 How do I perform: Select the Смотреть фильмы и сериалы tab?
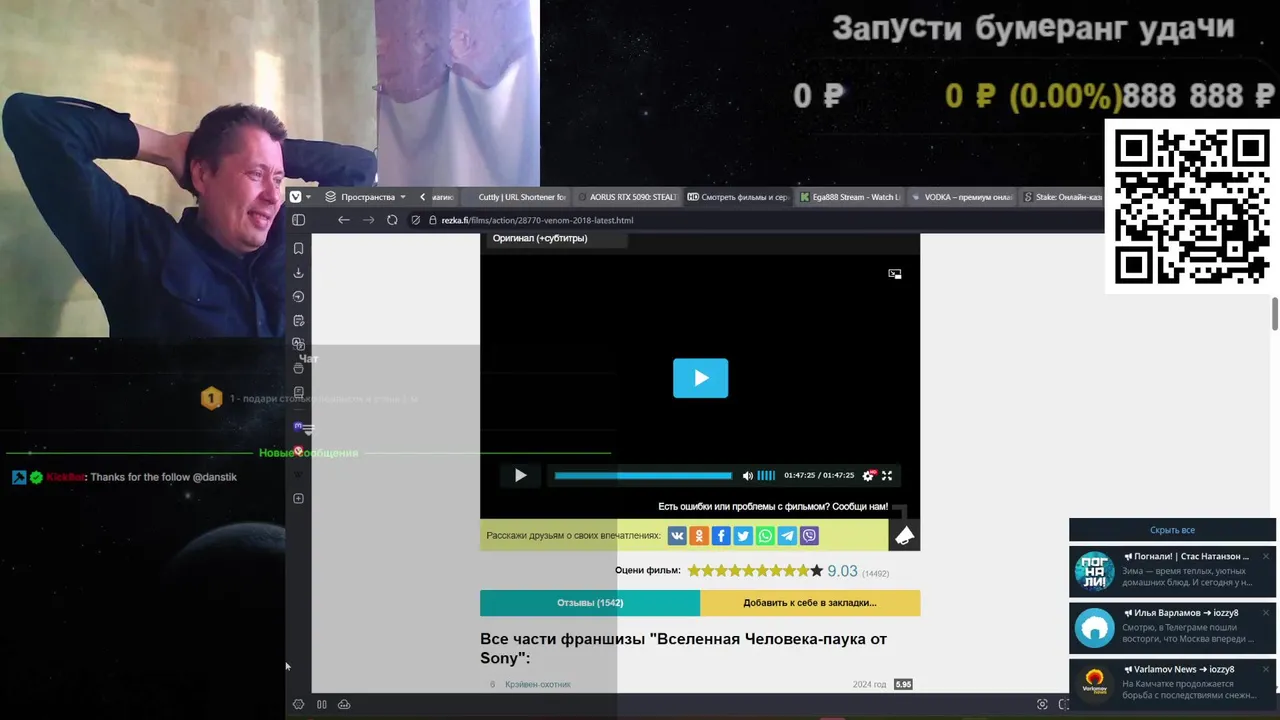tap(738, 197)
